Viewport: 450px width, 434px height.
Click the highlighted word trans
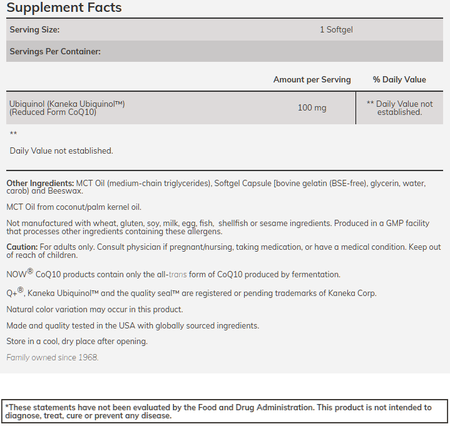(178, 274)
